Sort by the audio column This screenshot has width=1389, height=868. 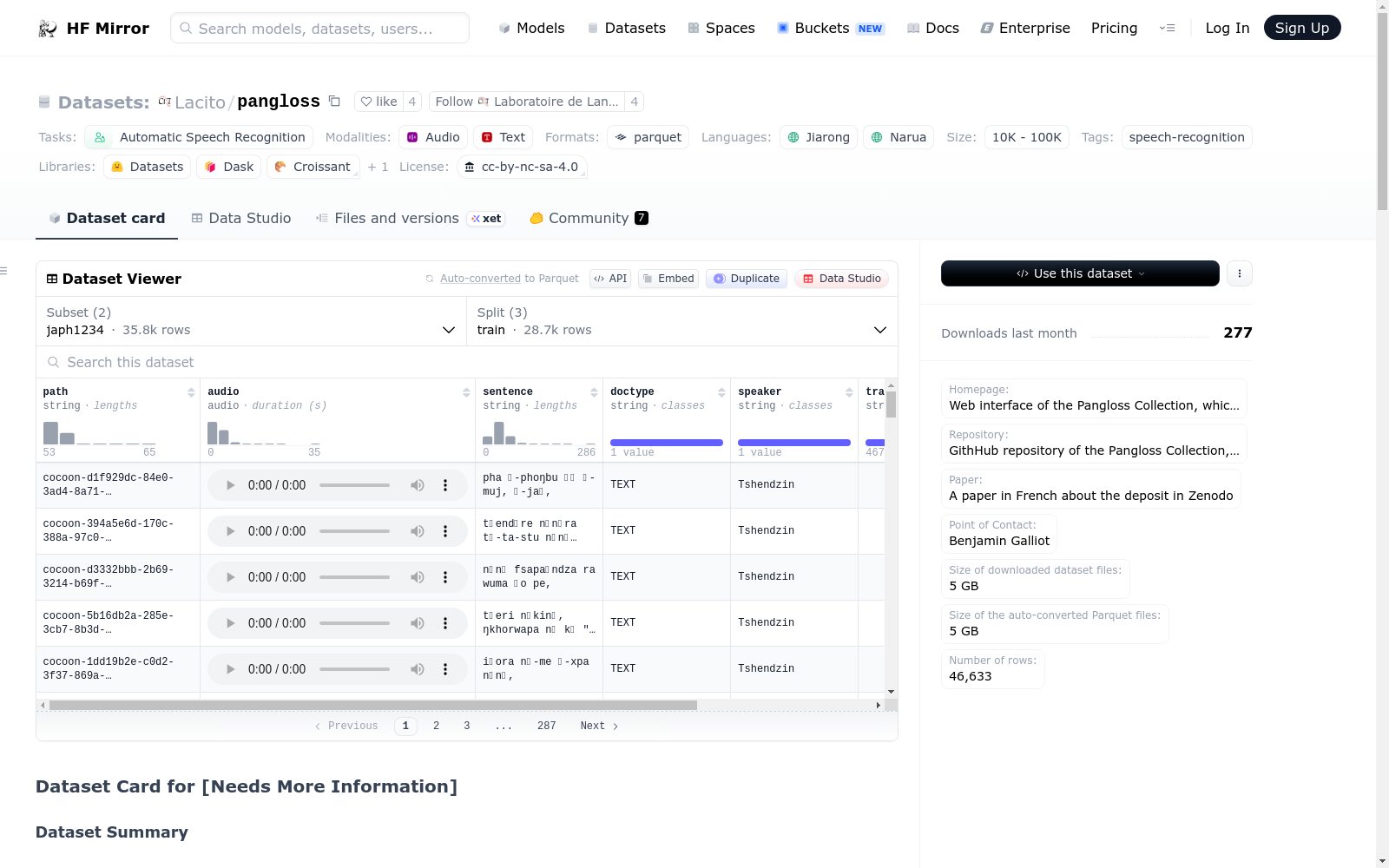pos(466,392)
